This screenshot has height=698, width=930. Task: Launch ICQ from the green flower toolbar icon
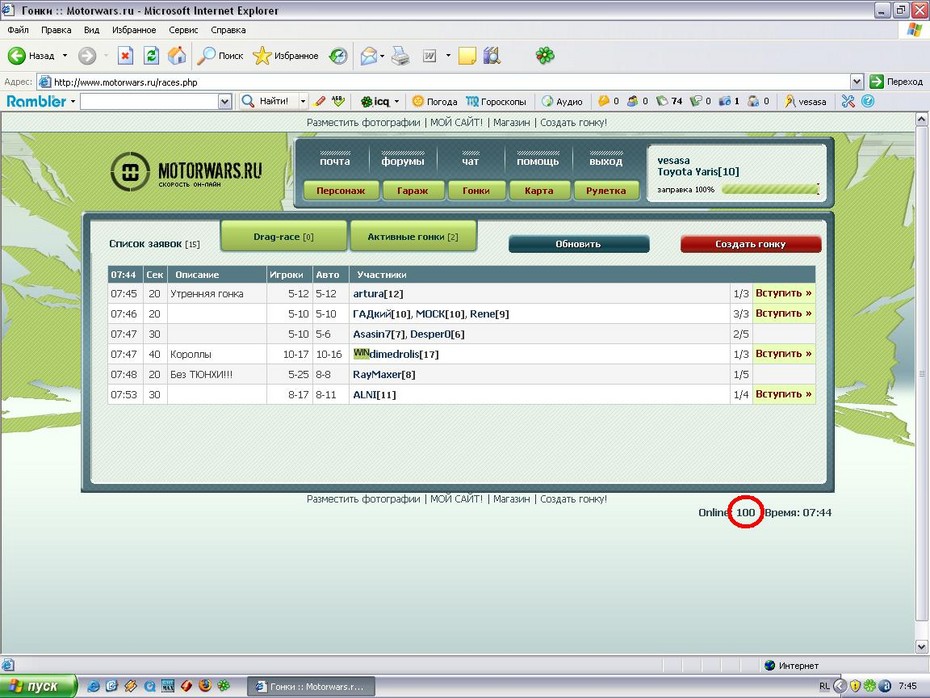click(545, 56)
